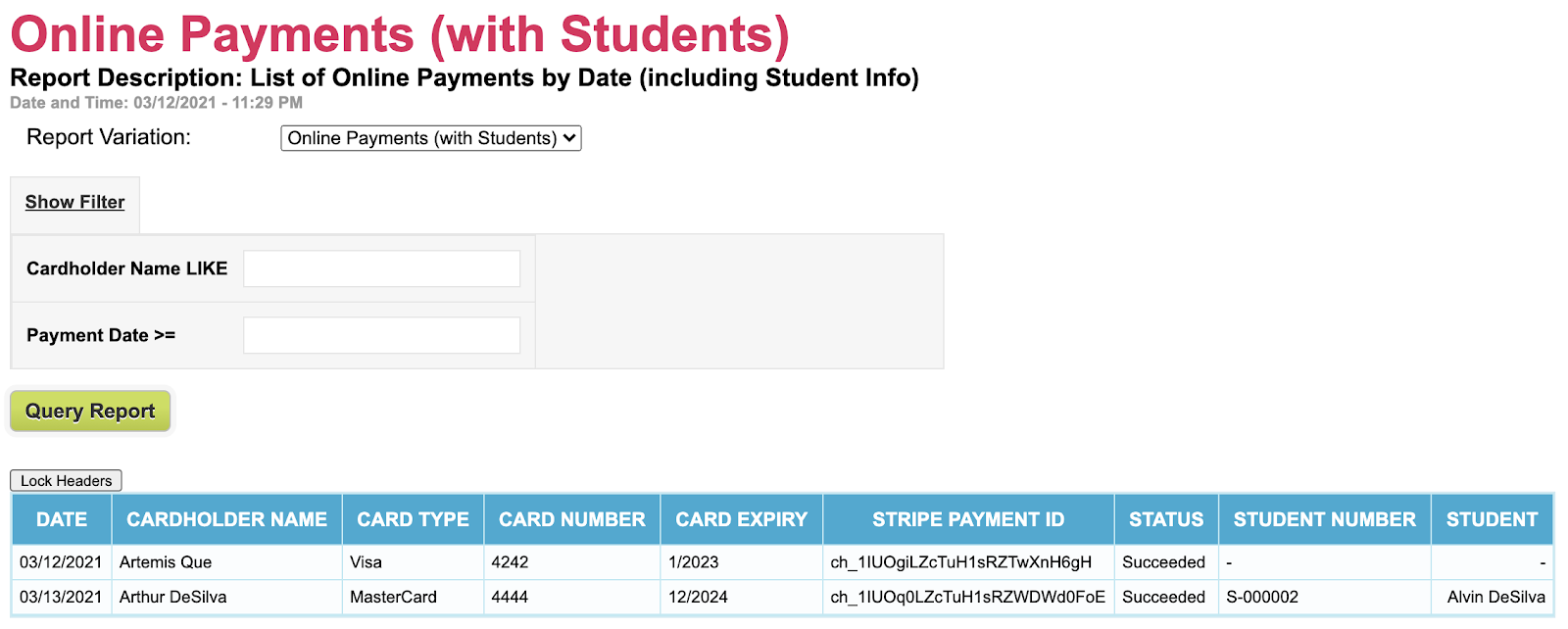Click student number S-000002
Screen dimensions: 1568x629
coord(1262,597)
